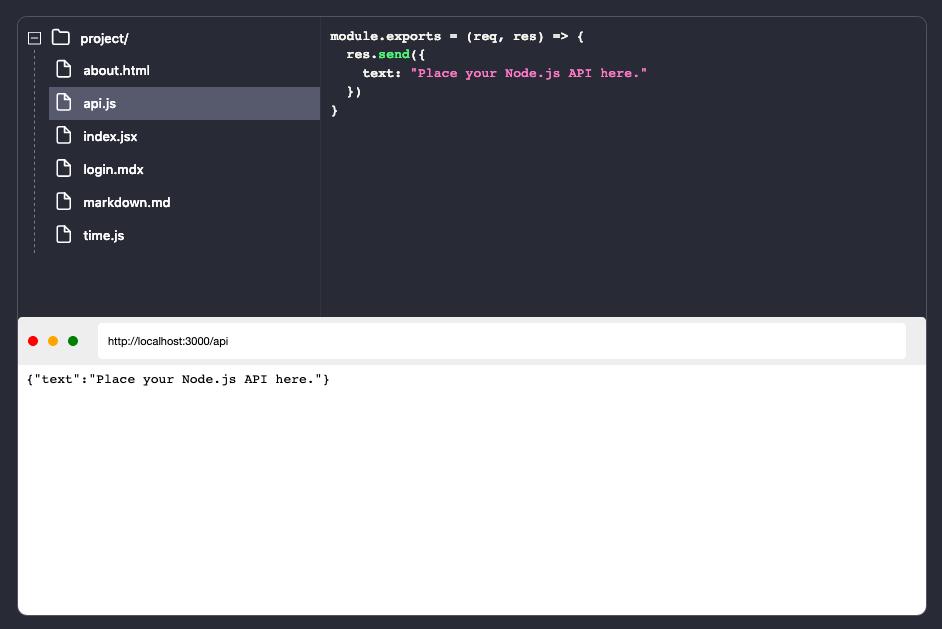This screenshot has height=629, width=942.
Task: Click the orange minimize dot in browser
Action: 53,341
